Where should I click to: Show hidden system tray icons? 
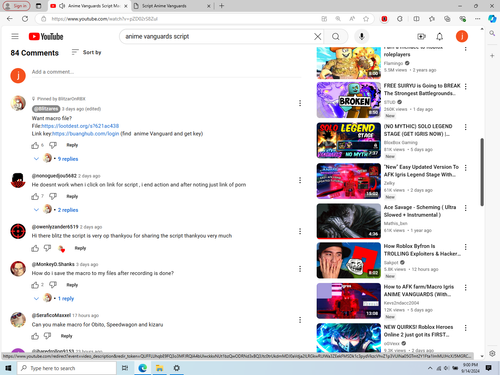click(430, 368)
